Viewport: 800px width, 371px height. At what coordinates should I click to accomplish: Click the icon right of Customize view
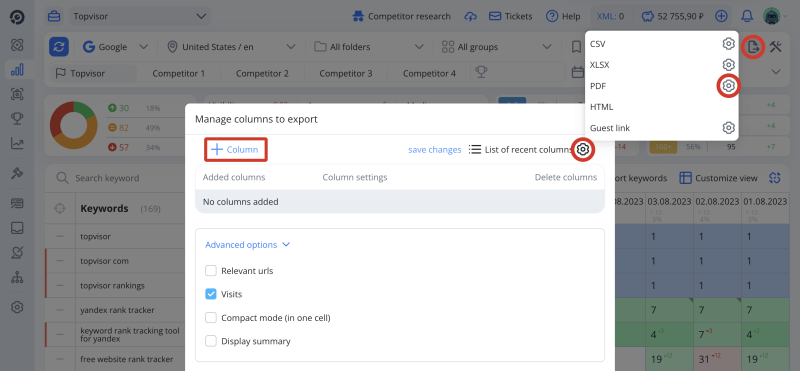coord(776,178)
